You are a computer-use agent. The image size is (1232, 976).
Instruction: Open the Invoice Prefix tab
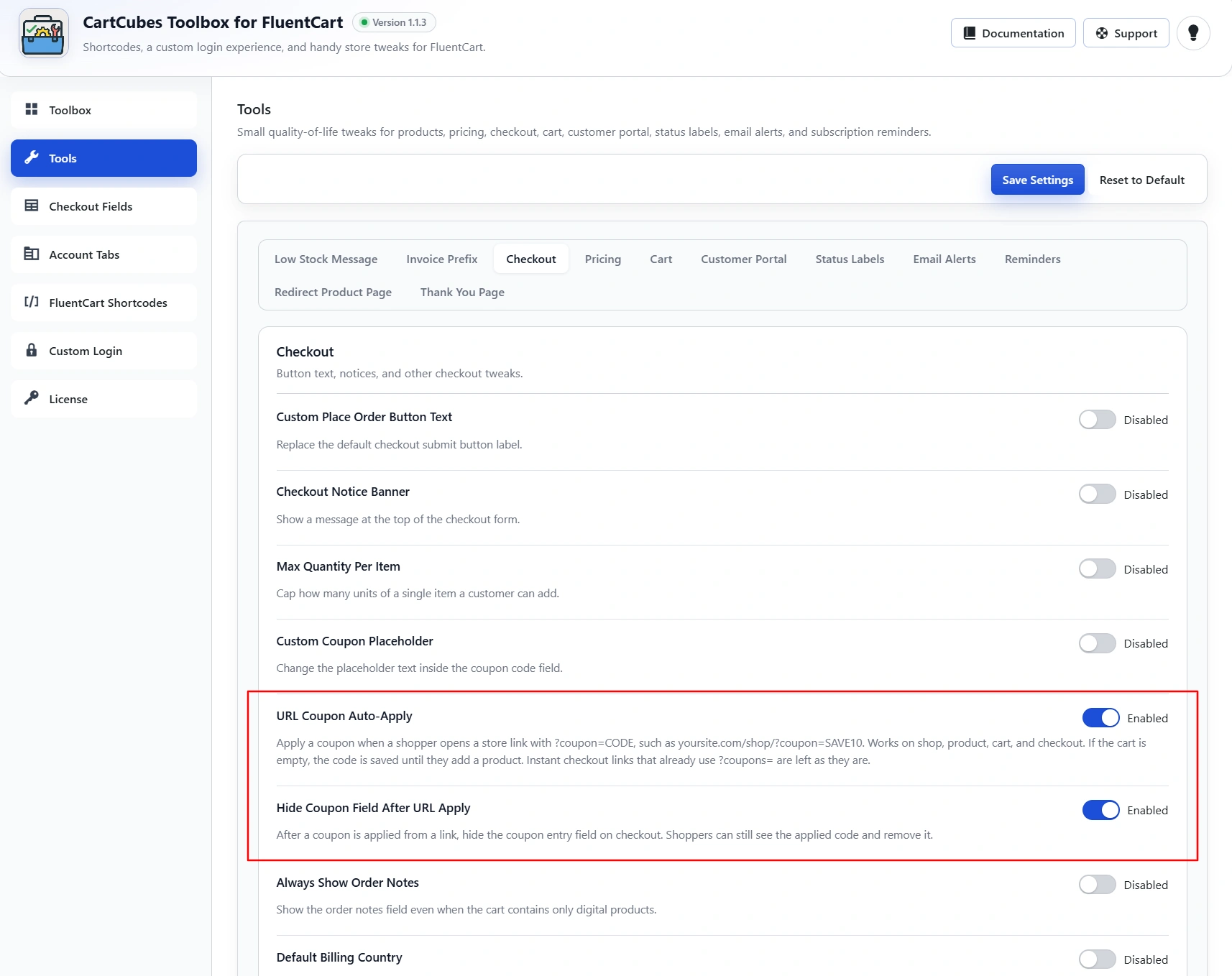click(x=442, y=259)
